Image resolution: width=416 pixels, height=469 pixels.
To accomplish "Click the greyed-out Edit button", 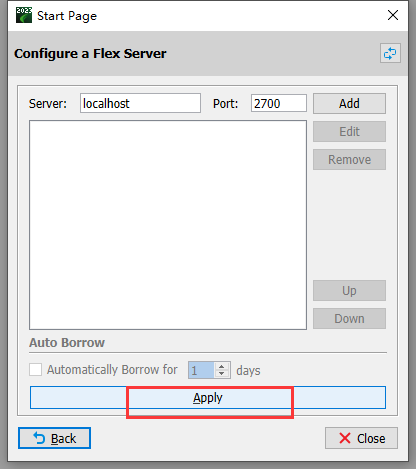I will click(349, 132).
